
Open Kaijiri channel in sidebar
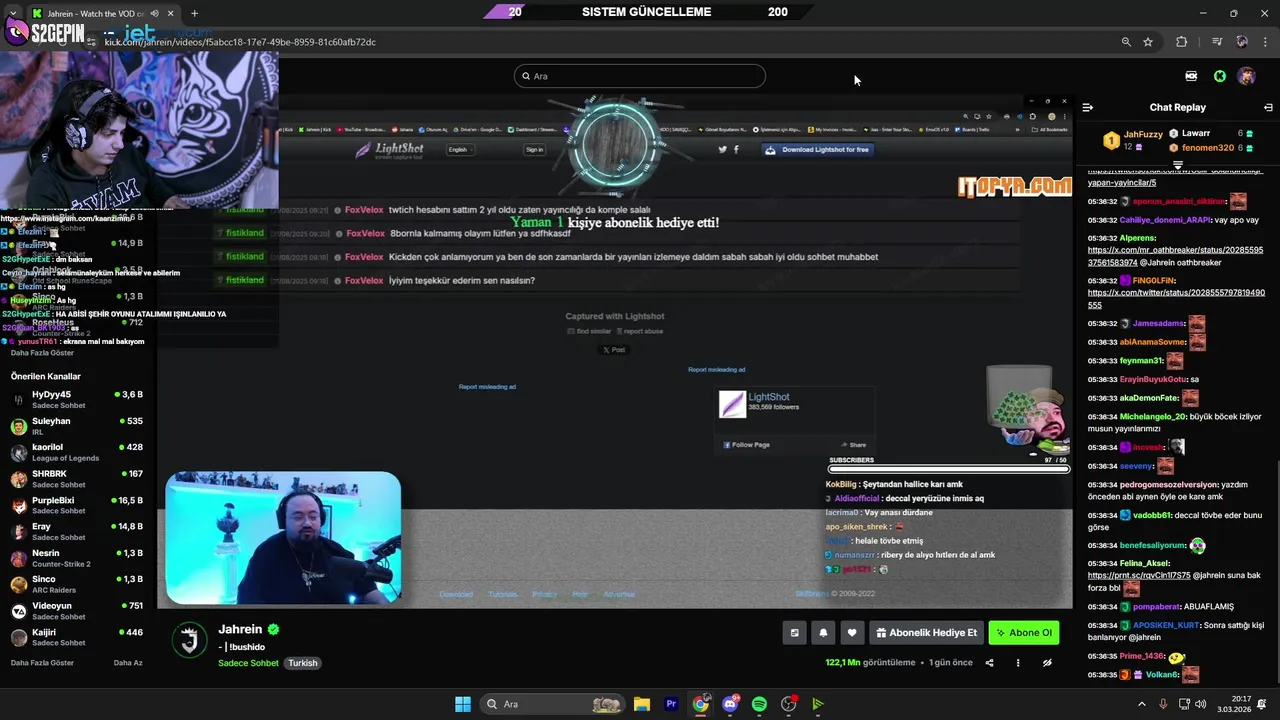tap(78, 637)
